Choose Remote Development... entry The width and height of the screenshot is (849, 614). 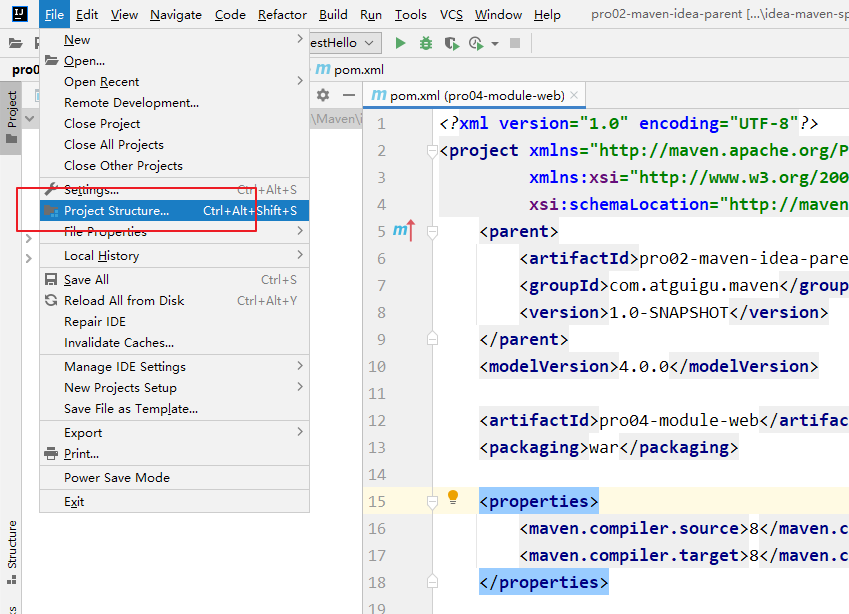(174, 102)
